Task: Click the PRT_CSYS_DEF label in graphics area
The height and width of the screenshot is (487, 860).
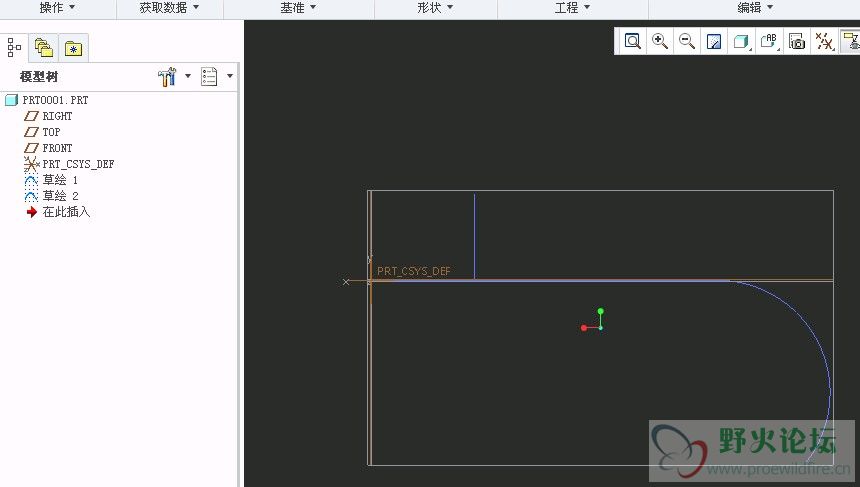Action: [414, 271]
